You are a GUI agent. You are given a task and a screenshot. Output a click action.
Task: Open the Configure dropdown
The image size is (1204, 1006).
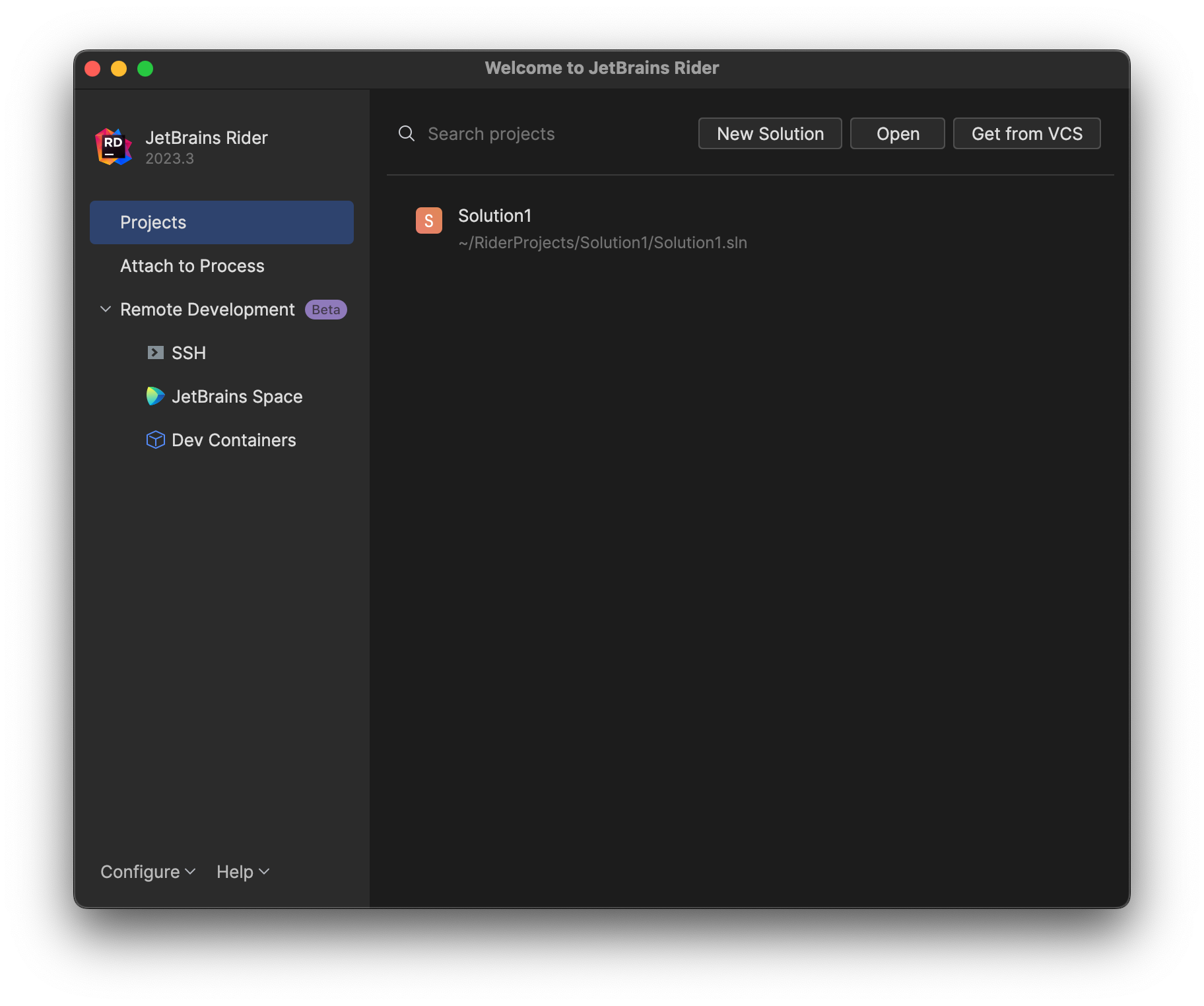pos(148,872)
